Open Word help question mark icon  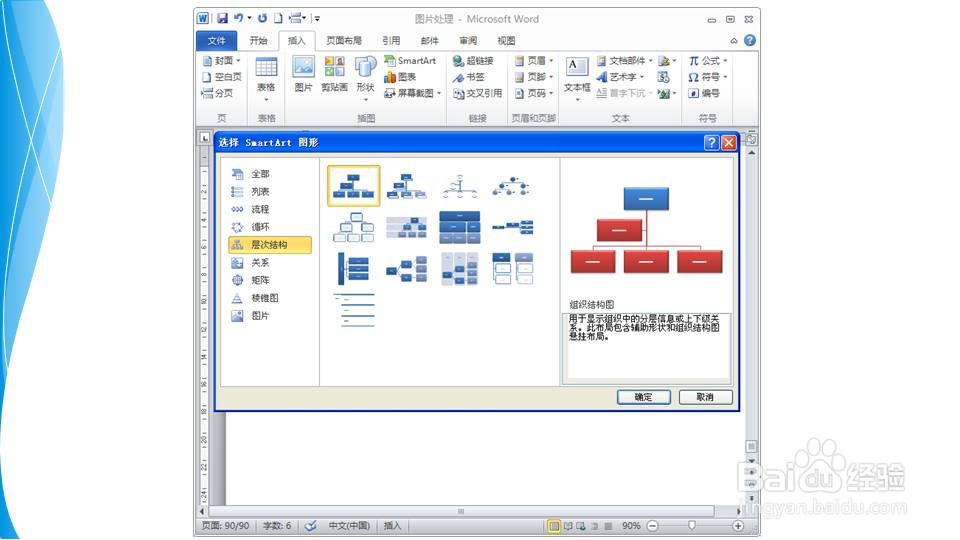pos(749,40)
